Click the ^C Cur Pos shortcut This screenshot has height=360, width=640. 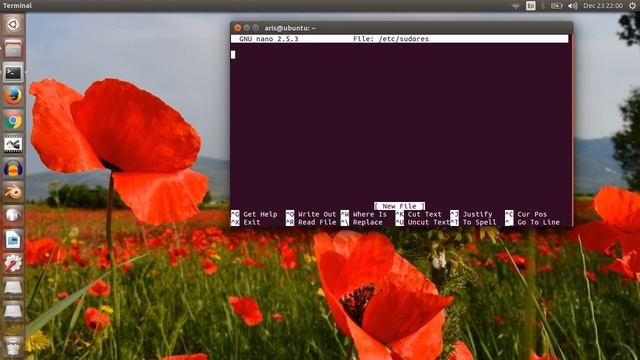526,214
